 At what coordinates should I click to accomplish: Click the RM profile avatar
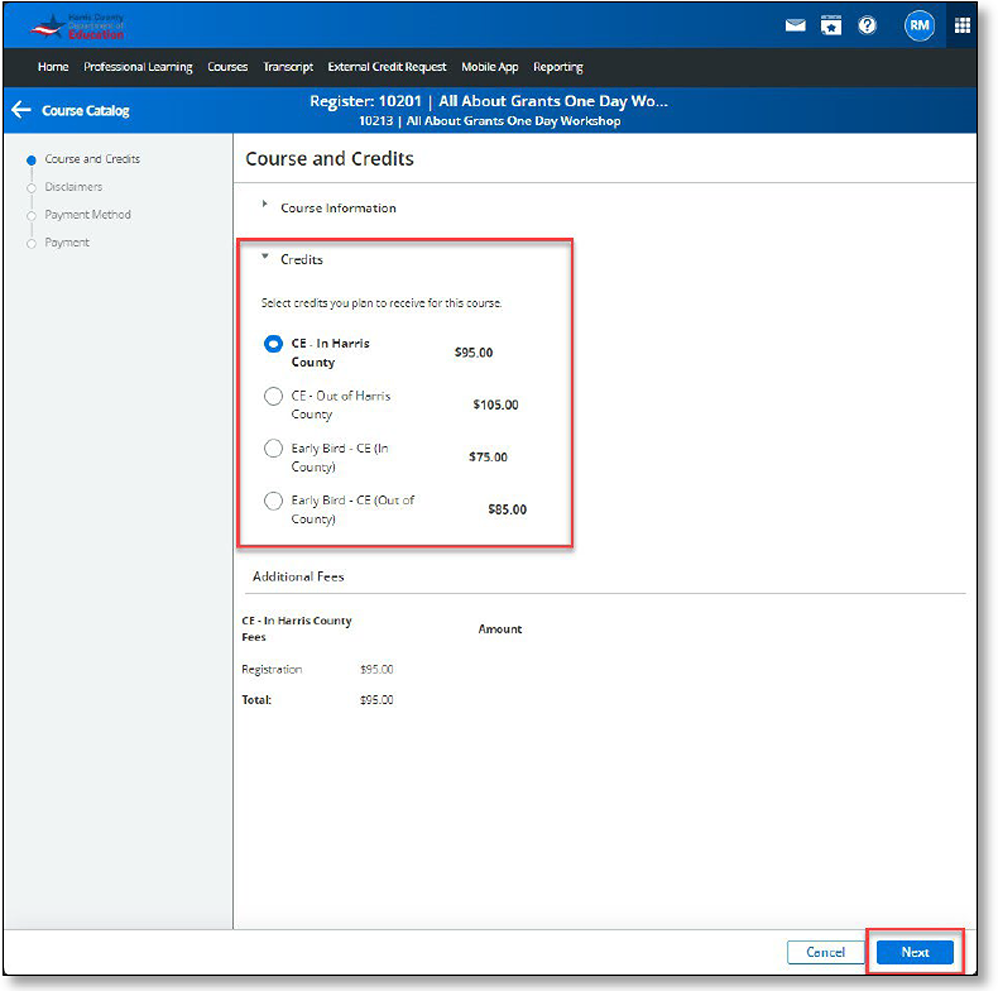point(919,25)
